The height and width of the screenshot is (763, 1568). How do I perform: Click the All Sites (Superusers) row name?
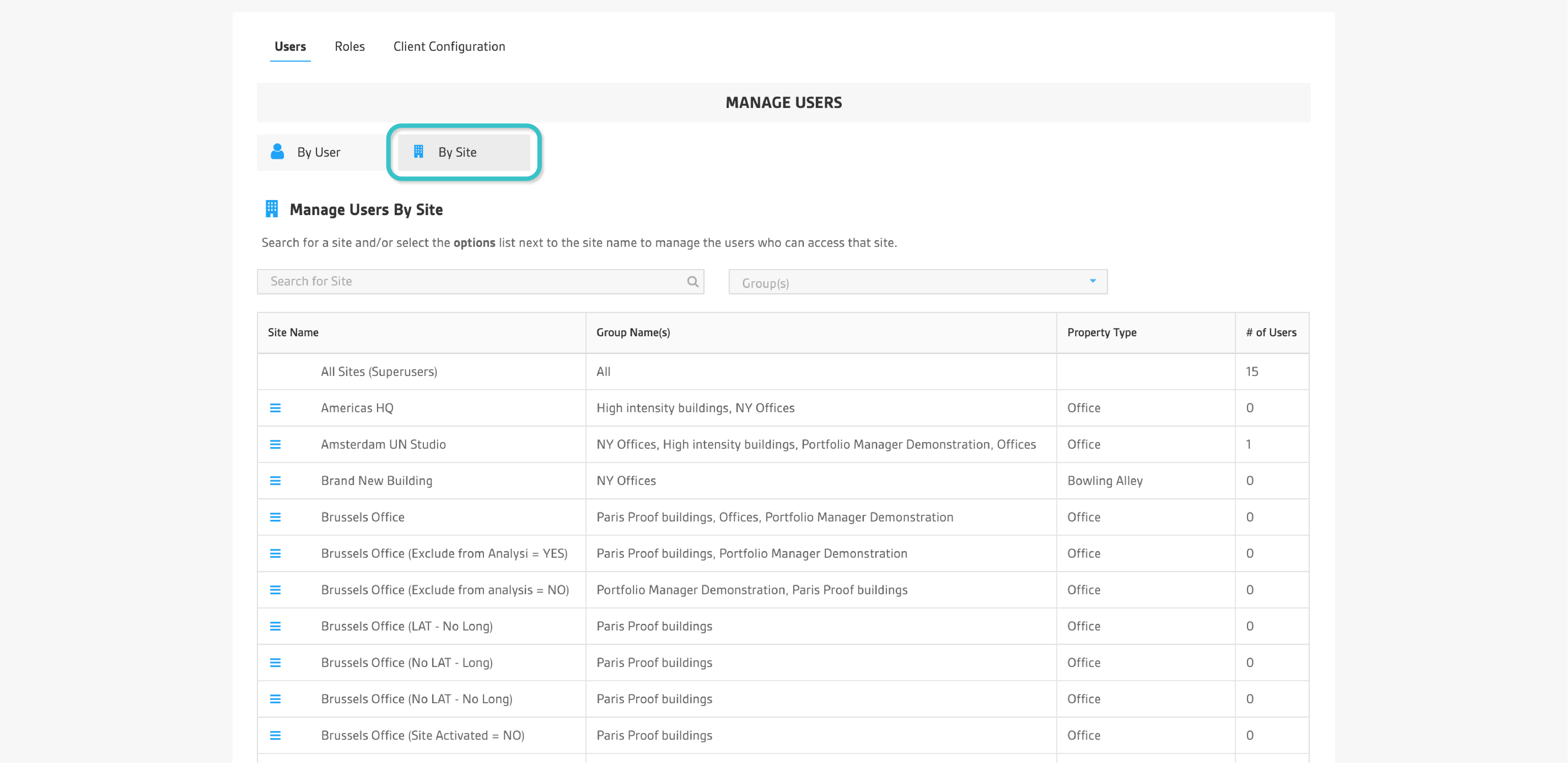[379, 372]
